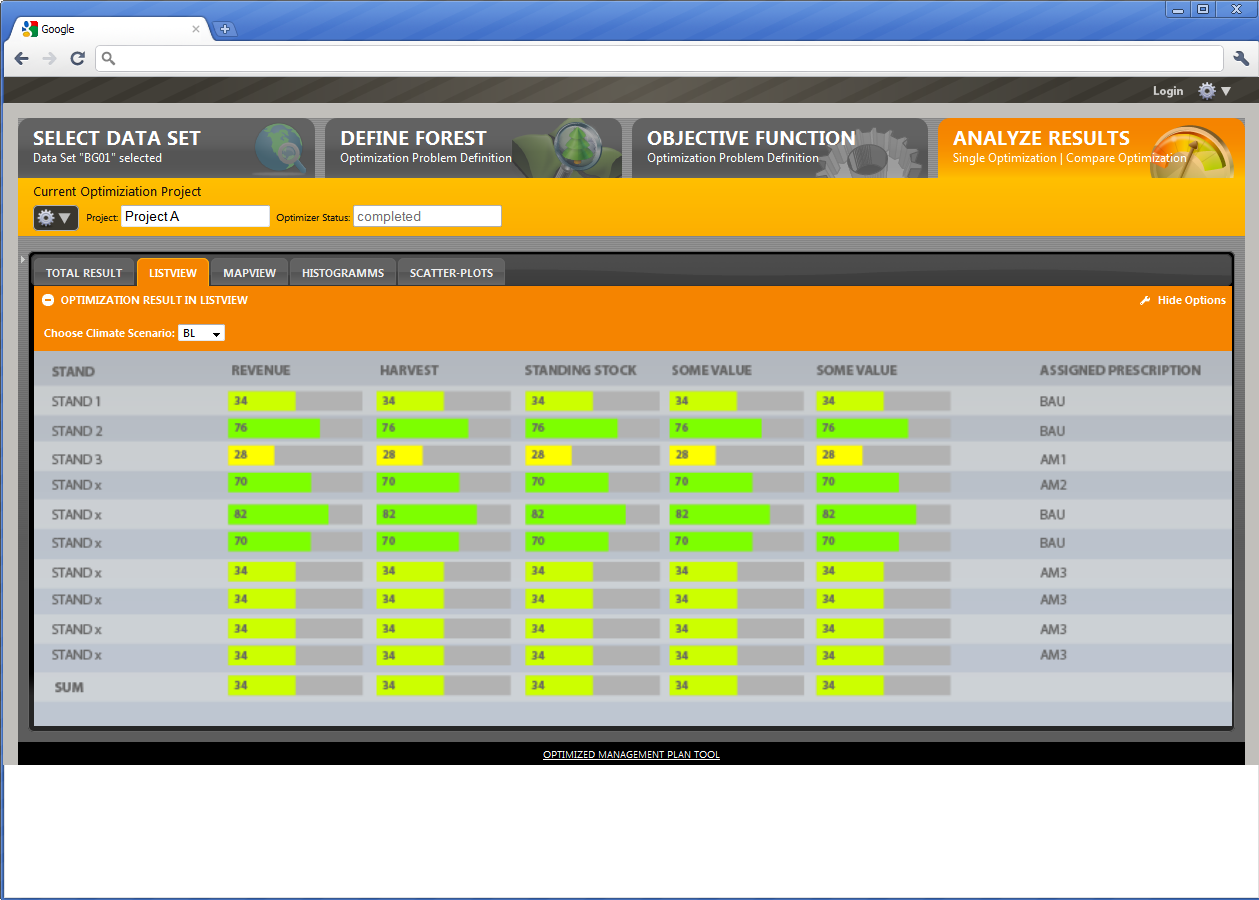Open the Climate Scenario dropdown
The width and height of the screenshot is (1259, 900).
(x=202, y=333)
